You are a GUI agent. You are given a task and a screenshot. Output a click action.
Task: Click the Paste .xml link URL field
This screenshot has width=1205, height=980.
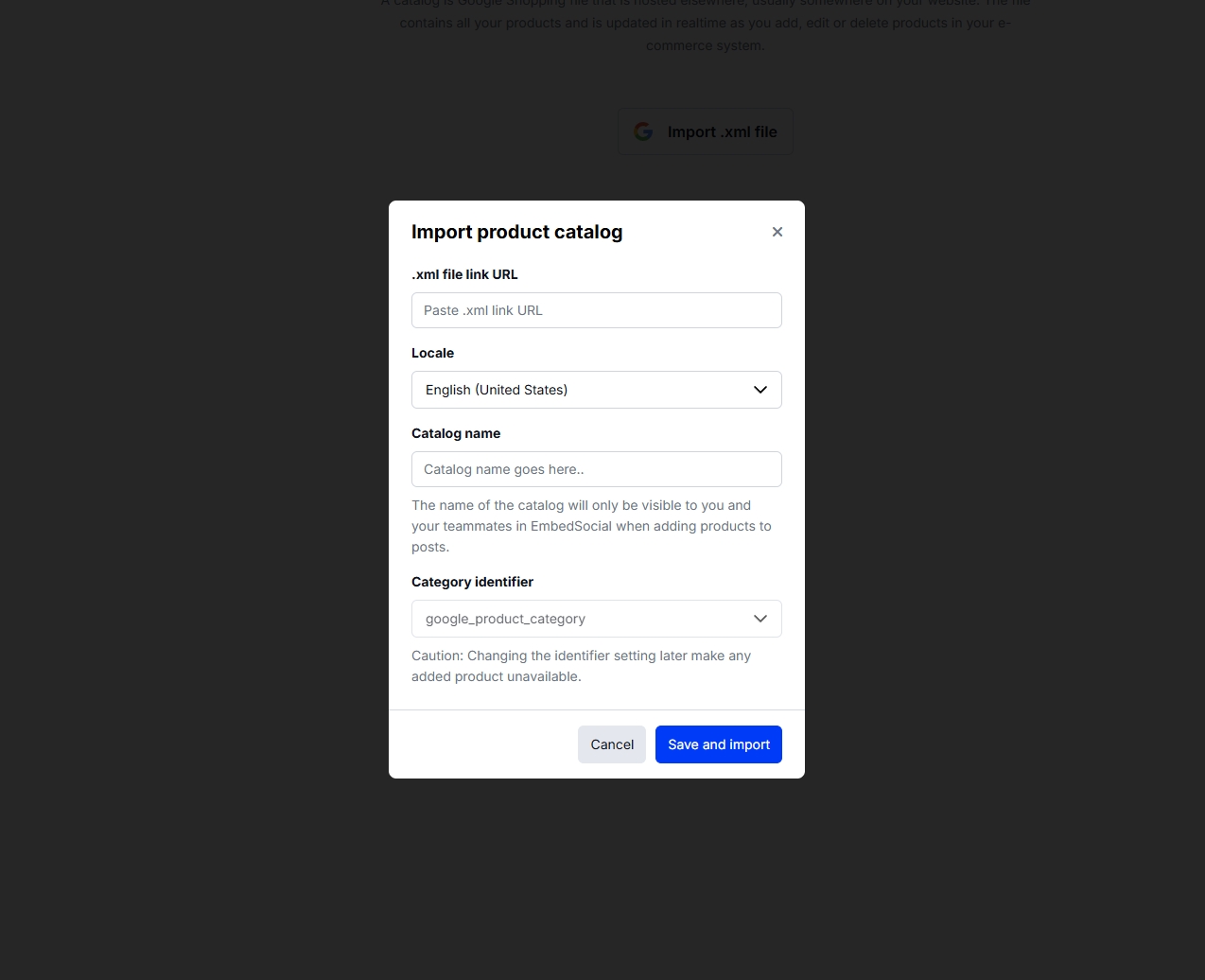tap(596, 310)
